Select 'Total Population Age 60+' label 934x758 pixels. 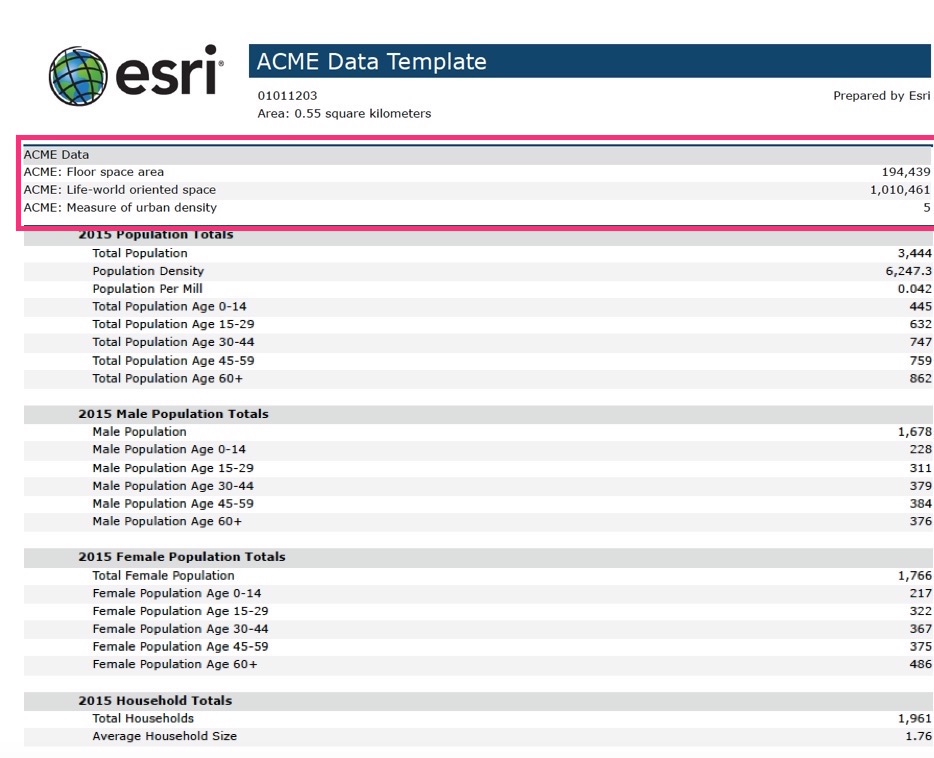pos(167,379)
